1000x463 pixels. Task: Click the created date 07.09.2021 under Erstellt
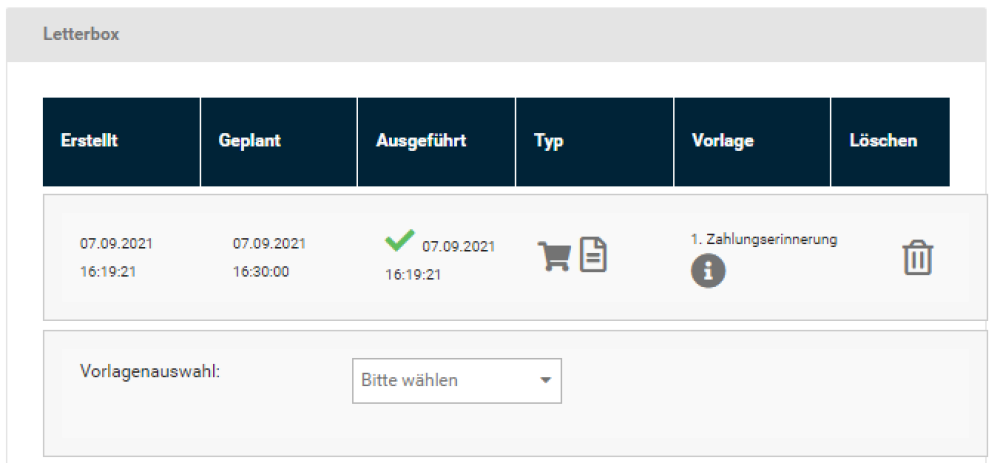(116, 244)
